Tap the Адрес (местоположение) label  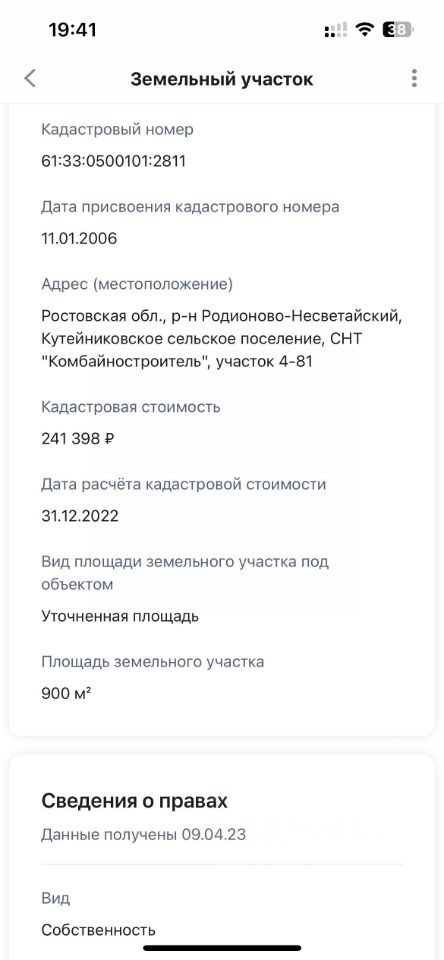(x=137, y=284)
